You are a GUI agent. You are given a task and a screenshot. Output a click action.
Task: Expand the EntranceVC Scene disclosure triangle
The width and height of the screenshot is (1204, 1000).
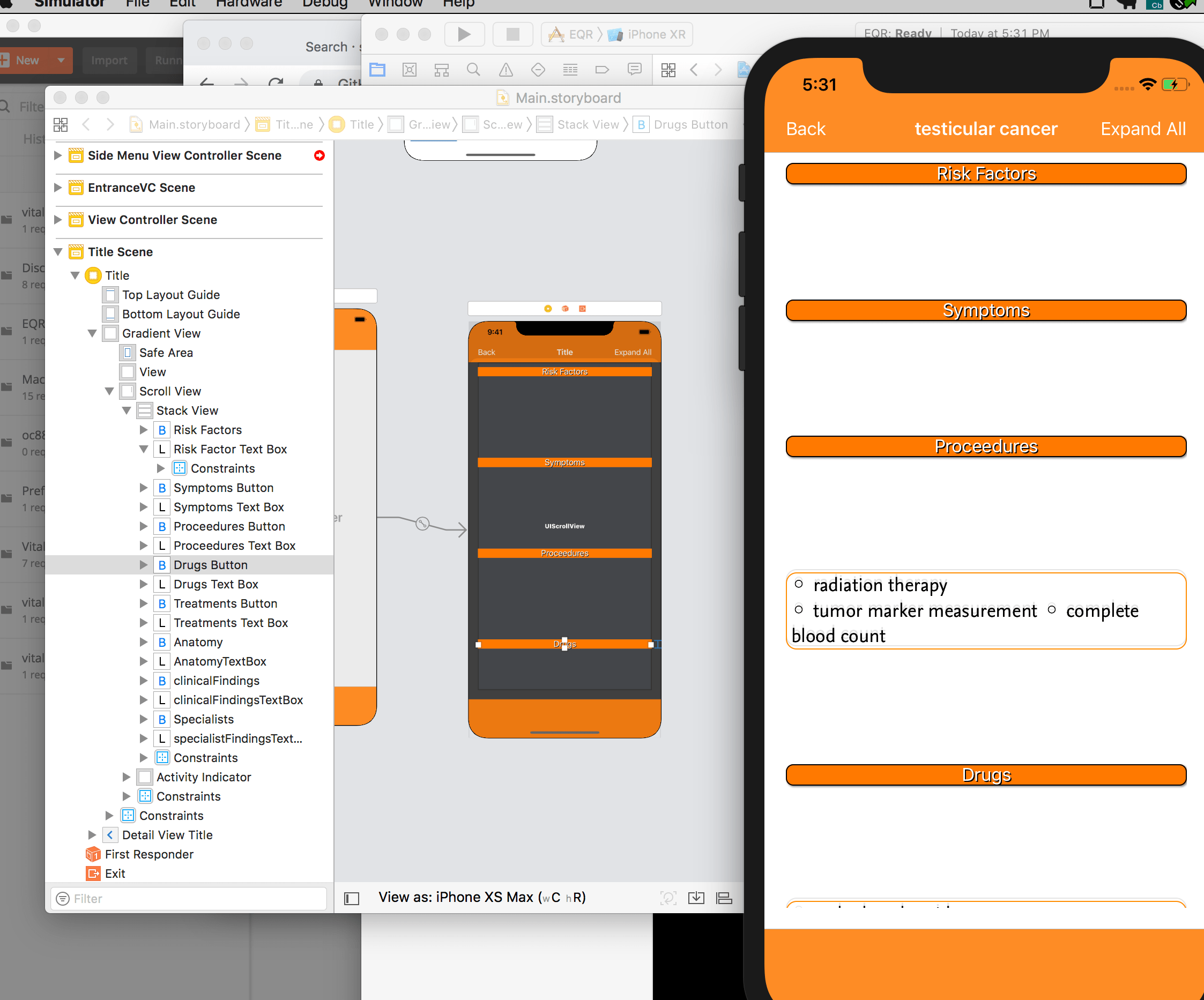tap(58, 188)
